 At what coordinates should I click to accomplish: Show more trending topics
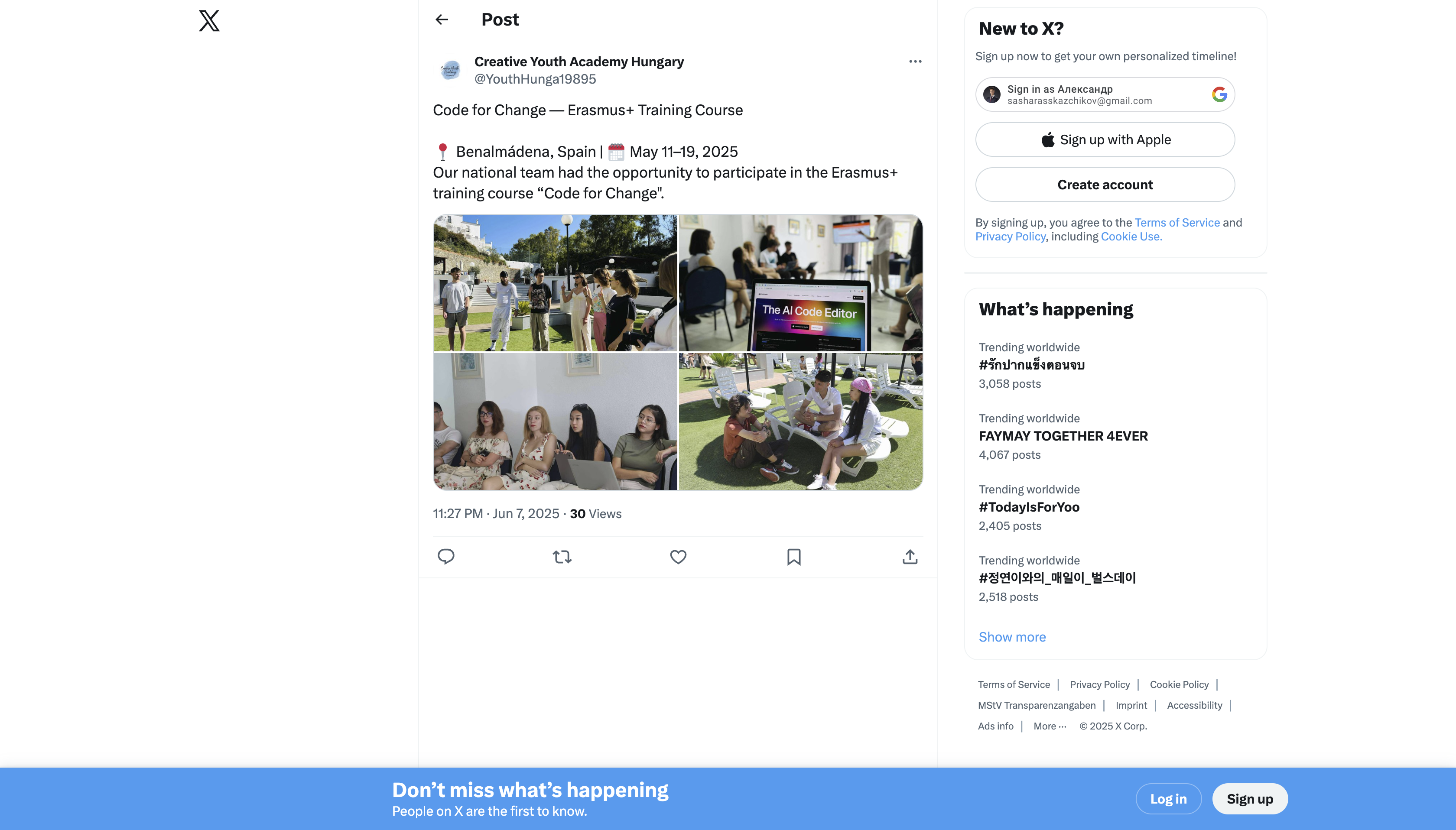(1012, 637)
